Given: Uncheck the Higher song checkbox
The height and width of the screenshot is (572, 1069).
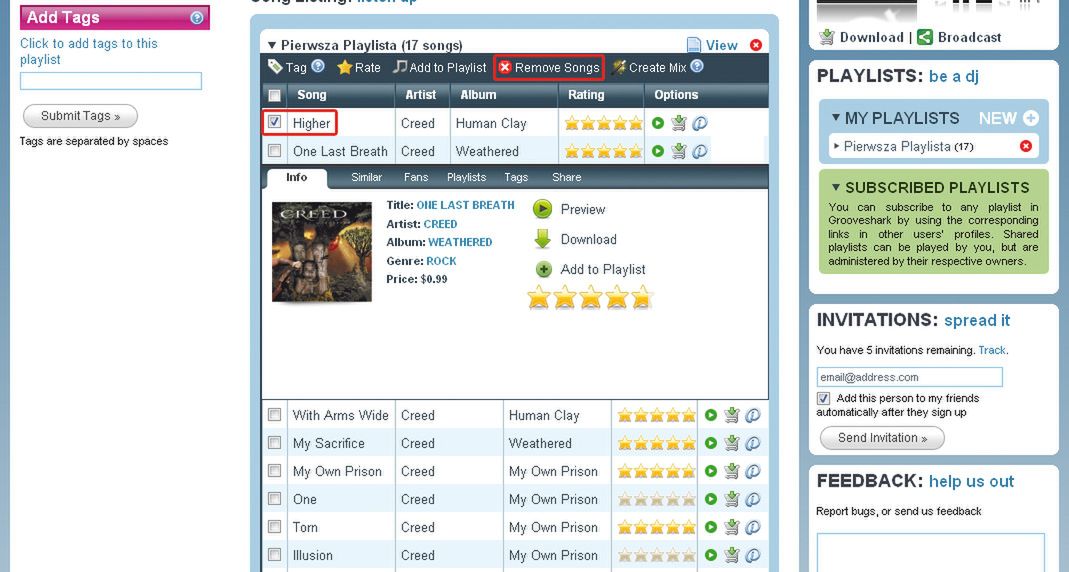Looking at the screenshot, I should (x=274, y=122).
